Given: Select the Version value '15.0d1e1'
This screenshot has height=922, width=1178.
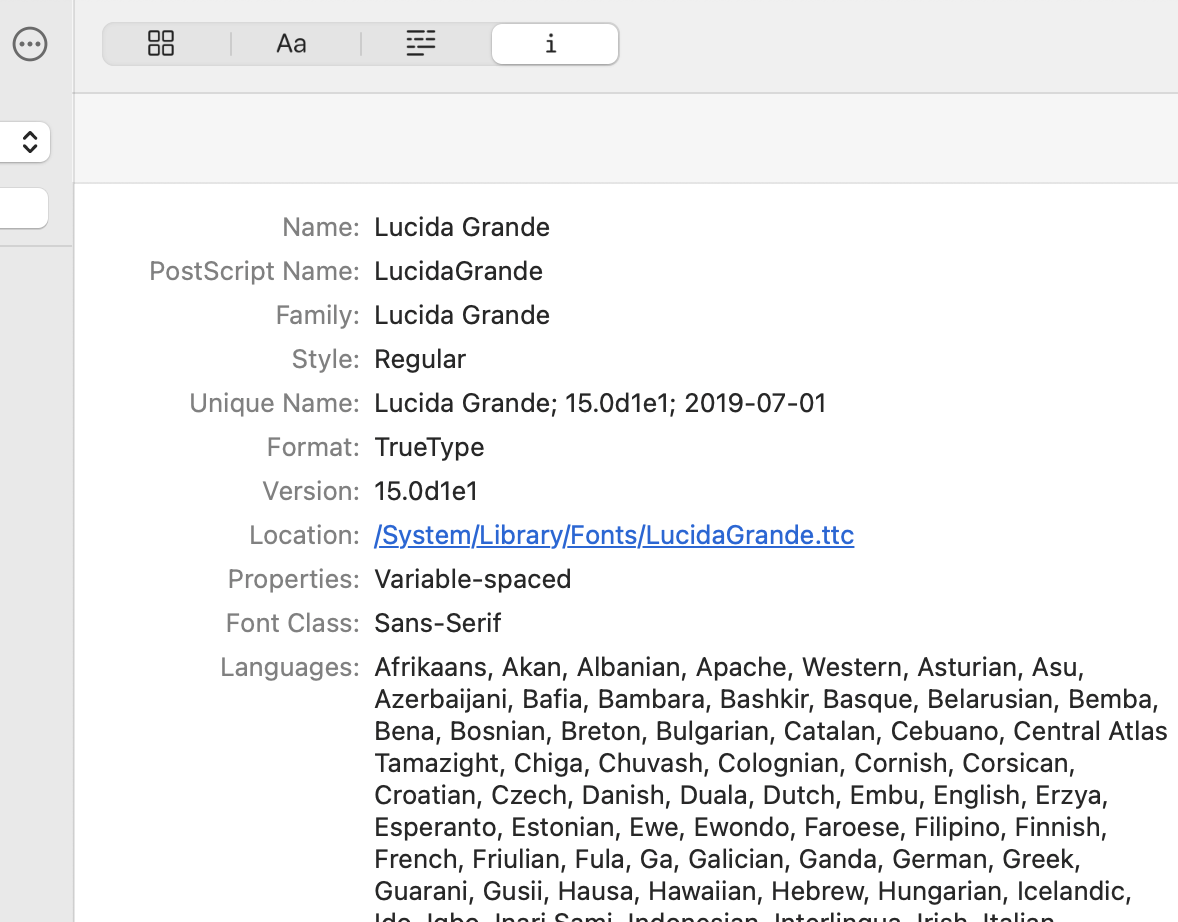Looking at the screenshot, I should [x=426, y=491].
